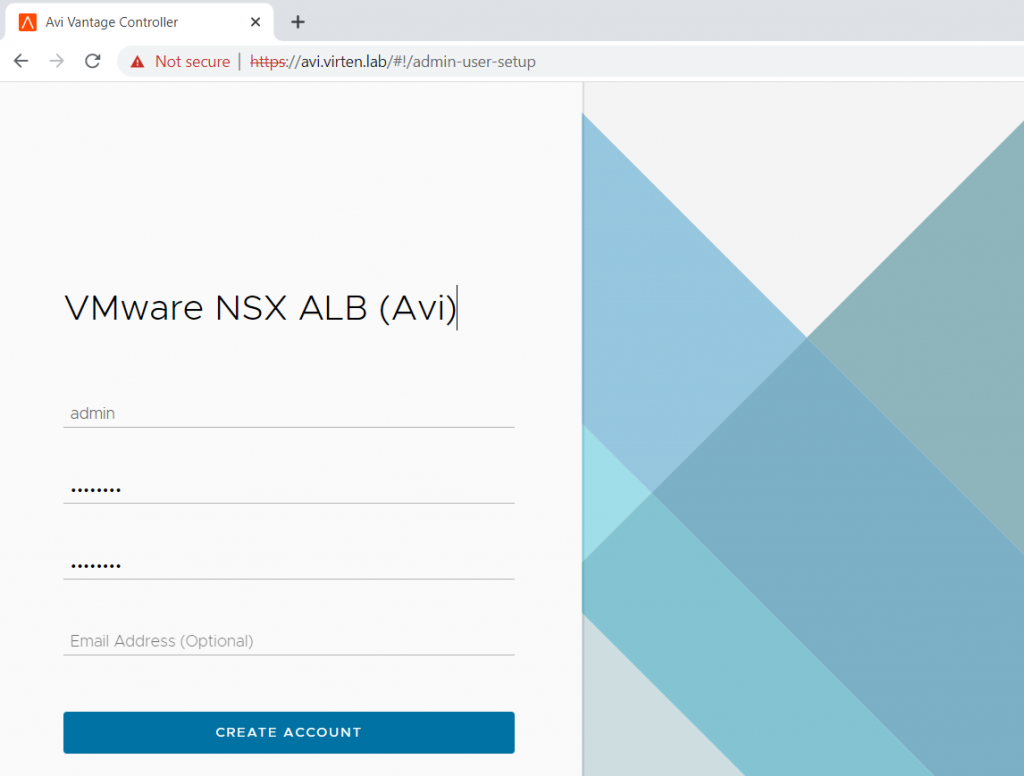This screenshot has height=776, width=1024.
Task: Click the Email Address (Optional) field
Action: [x=288, y=641]
